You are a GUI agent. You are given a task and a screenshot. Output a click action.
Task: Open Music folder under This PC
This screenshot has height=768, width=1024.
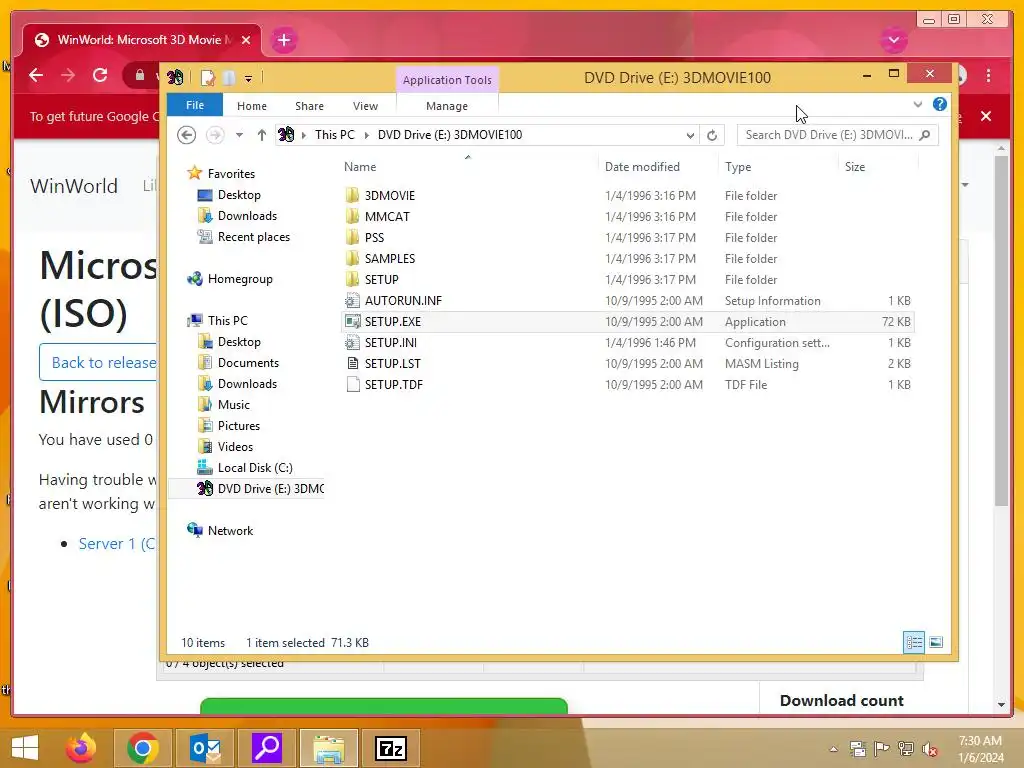click(223, 404)
